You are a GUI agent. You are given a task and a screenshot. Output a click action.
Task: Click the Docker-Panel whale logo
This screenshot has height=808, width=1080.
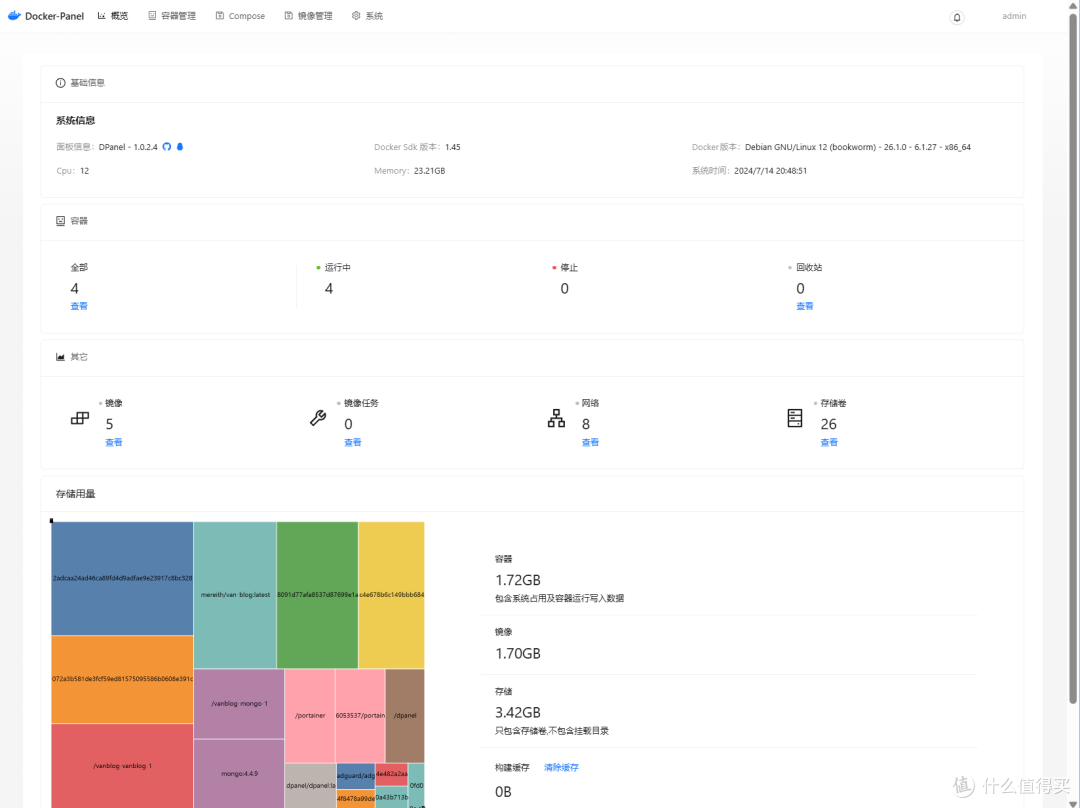14,15
